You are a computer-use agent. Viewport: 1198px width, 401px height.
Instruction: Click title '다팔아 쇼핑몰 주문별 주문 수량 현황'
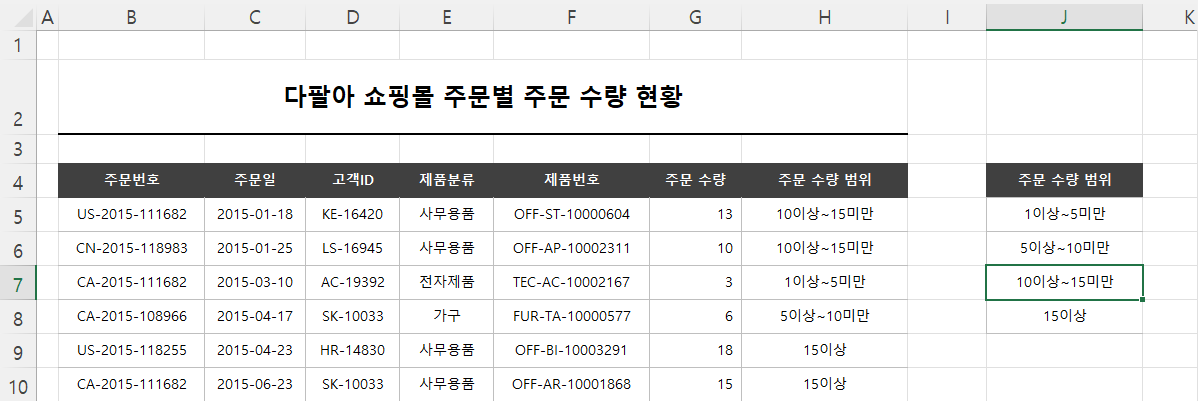tap(482, 97)
